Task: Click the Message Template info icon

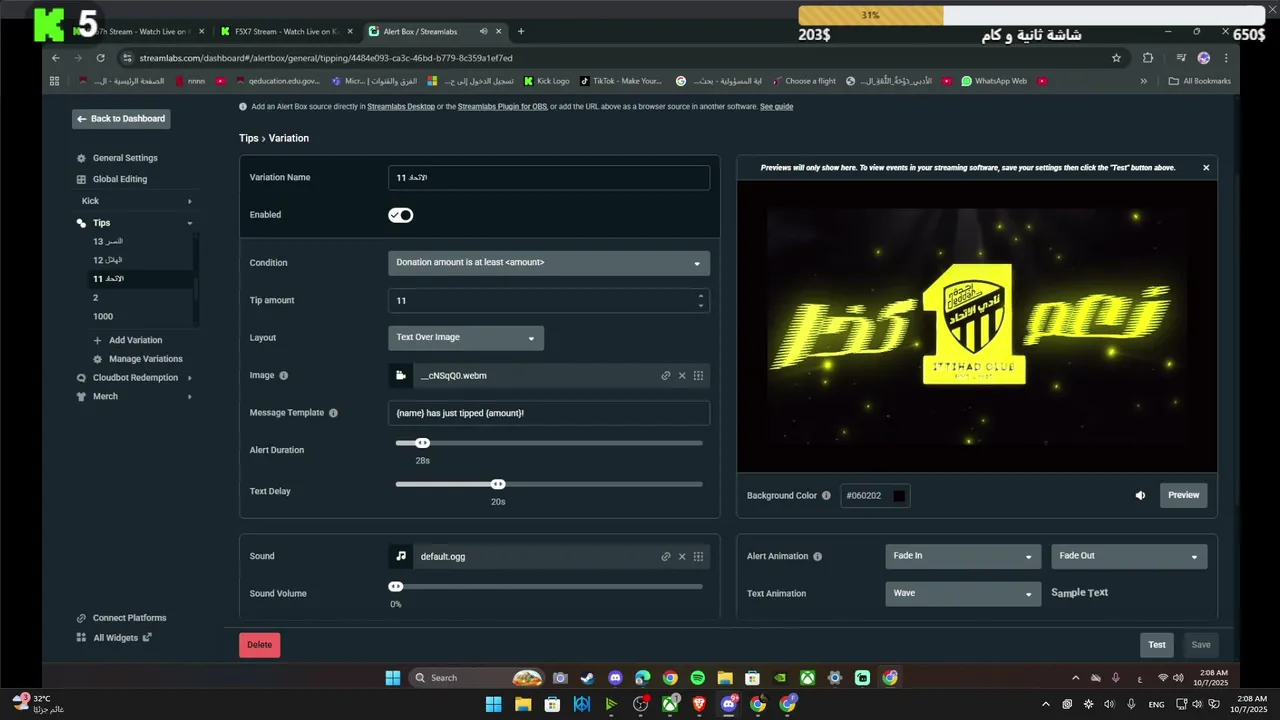Action: (x=333, y=413)
